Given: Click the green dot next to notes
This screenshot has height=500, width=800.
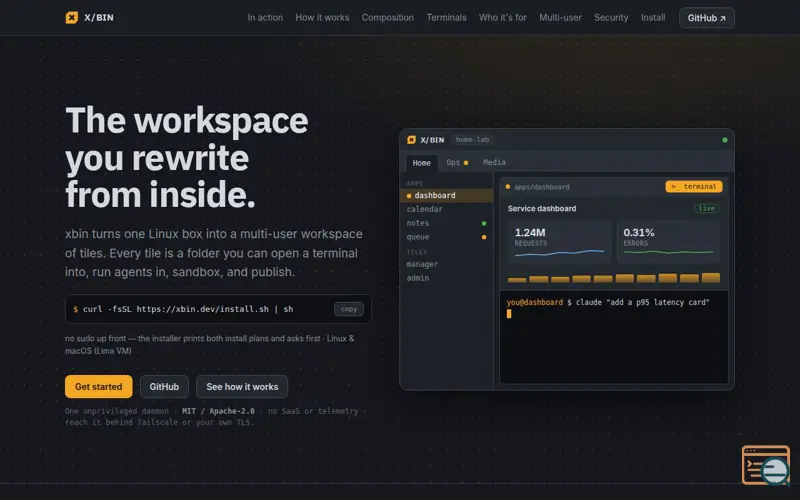Looking at the screenshot, I should [x=484, y=223].
